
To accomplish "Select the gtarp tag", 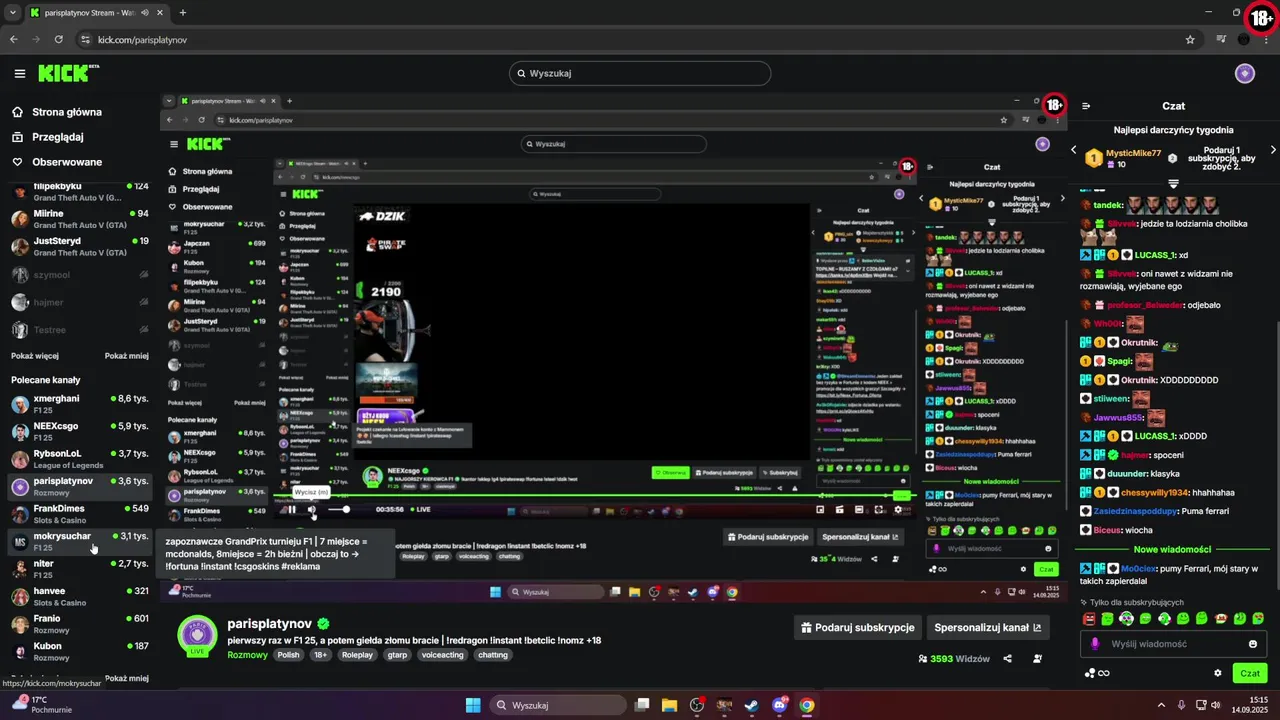I will click(397, 655).
